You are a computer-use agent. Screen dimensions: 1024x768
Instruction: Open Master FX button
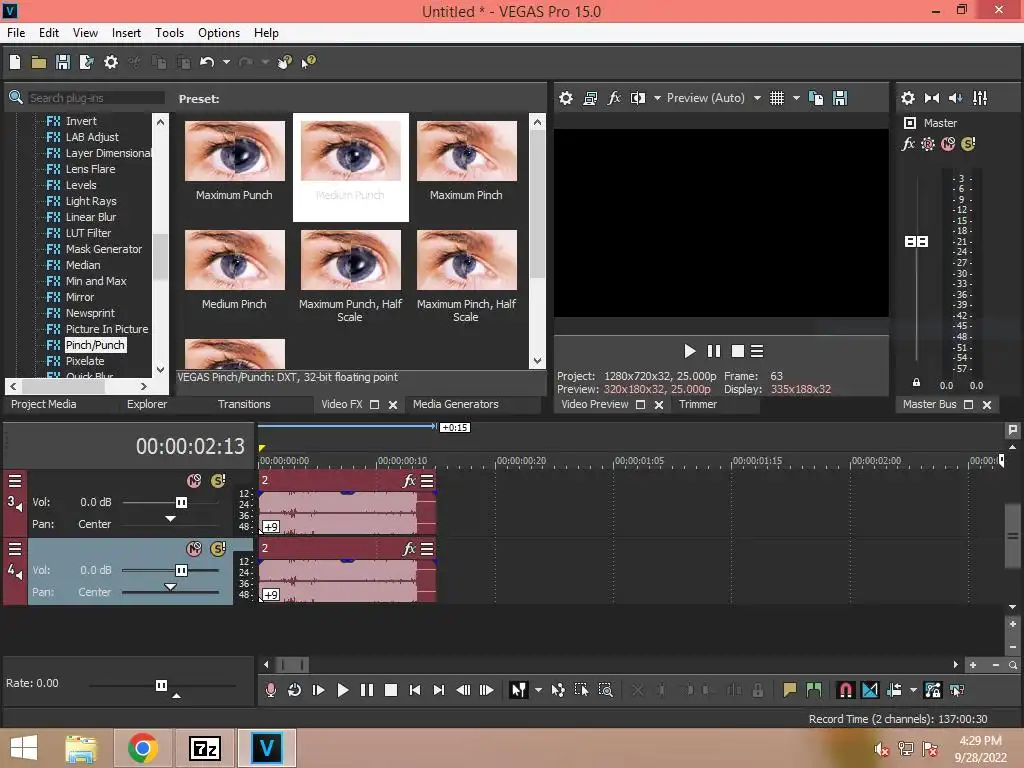(x=908, y=144)
